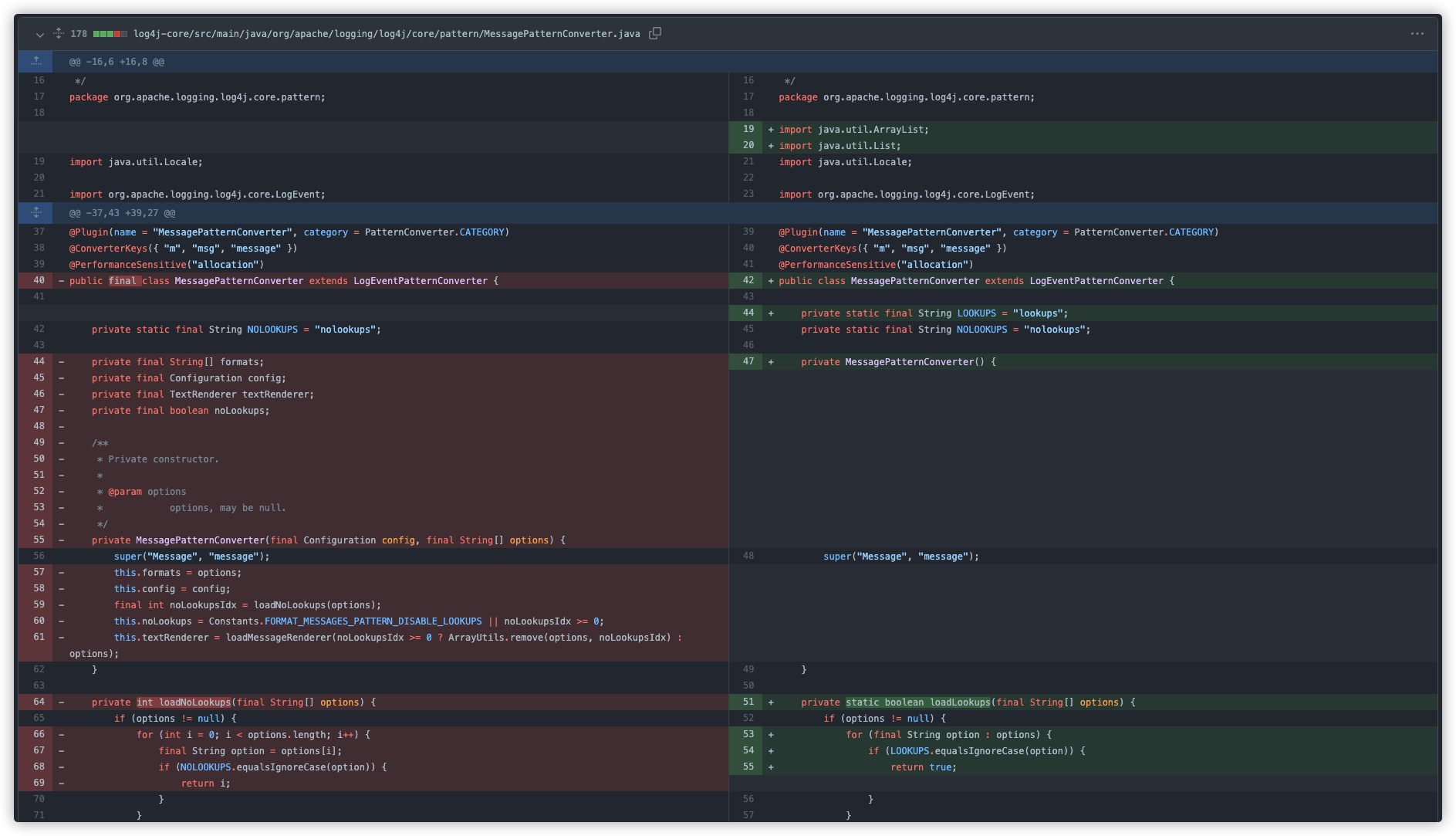
Task: Click removed line "this.config = config;"
Action: pos(172,589)
